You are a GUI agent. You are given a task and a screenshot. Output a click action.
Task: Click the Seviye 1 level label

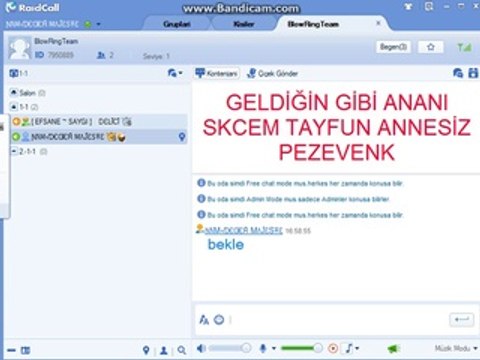point(156,56)
